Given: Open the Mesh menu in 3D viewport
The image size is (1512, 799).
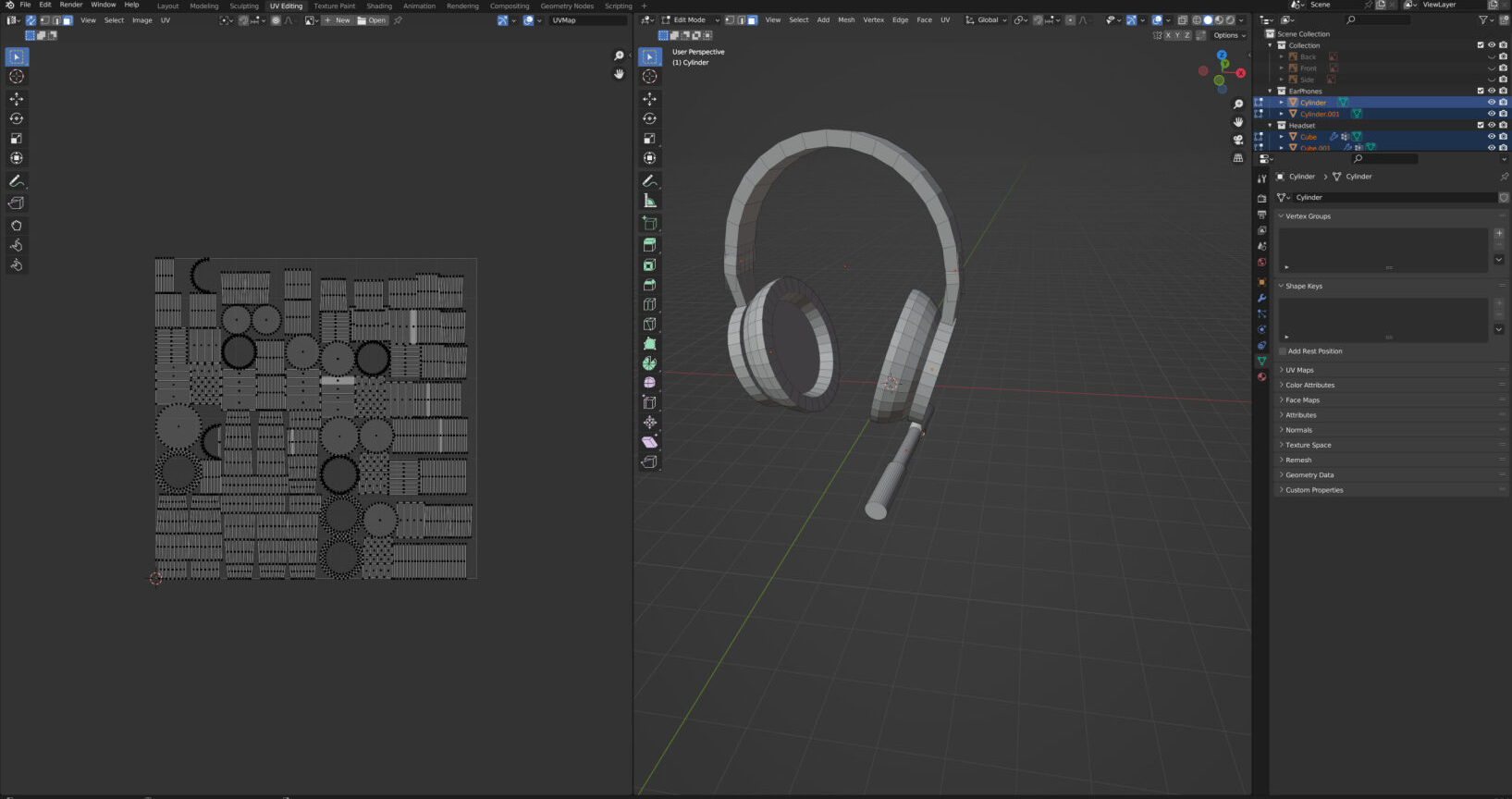Looking at the screenshot, I should 846,19.
